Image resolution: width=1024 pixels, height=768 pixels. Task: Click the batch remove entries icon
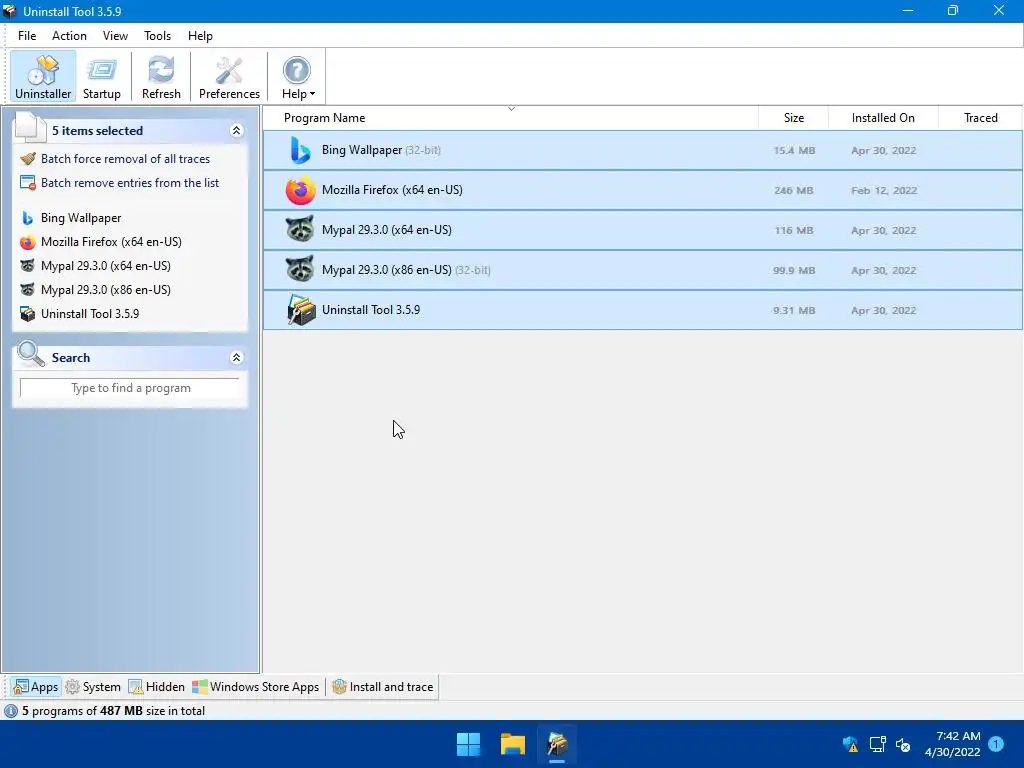pyautogui.click(x=27, y=183)
